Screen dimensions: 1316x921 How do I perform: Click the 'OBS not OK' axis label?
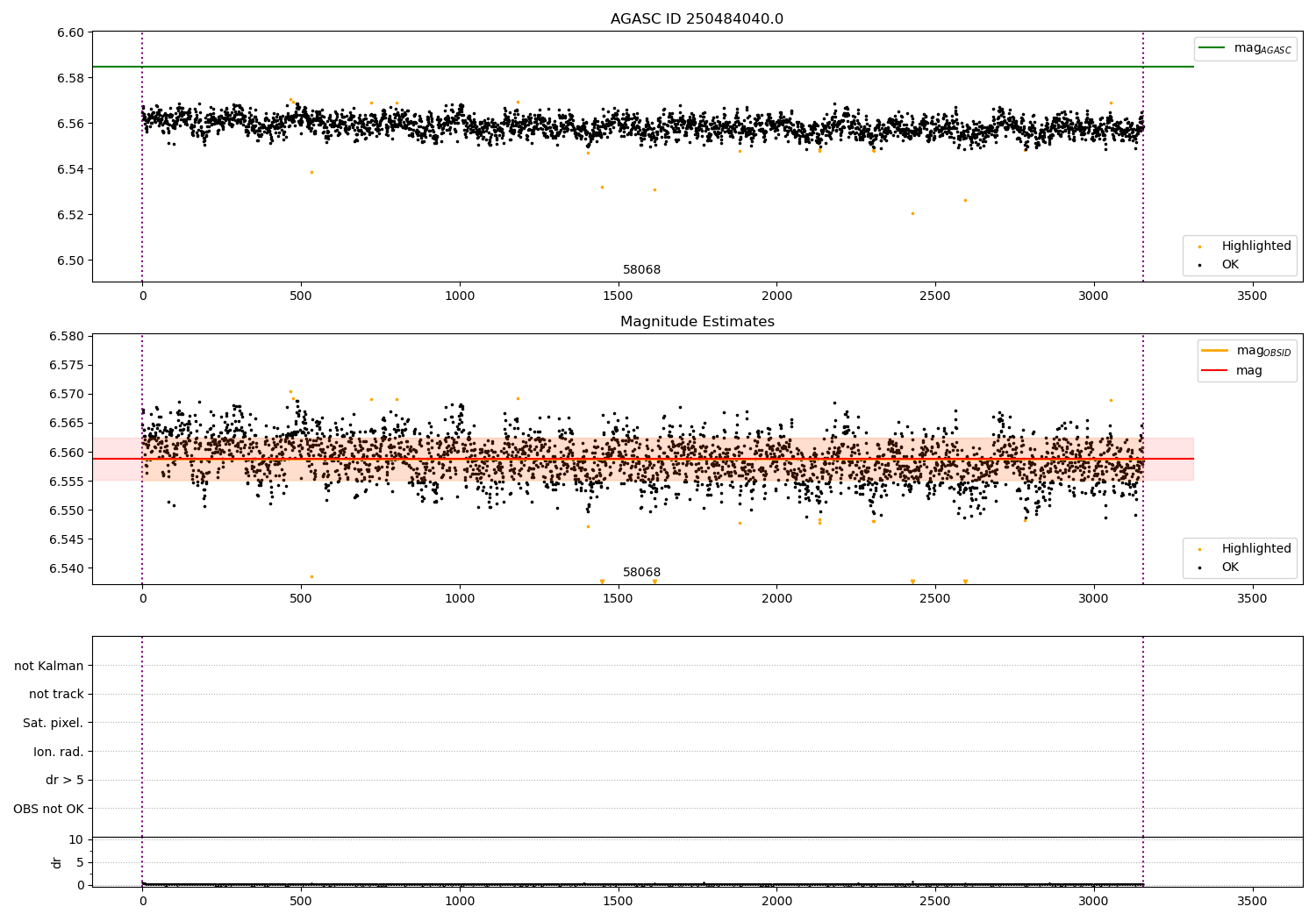48,809
